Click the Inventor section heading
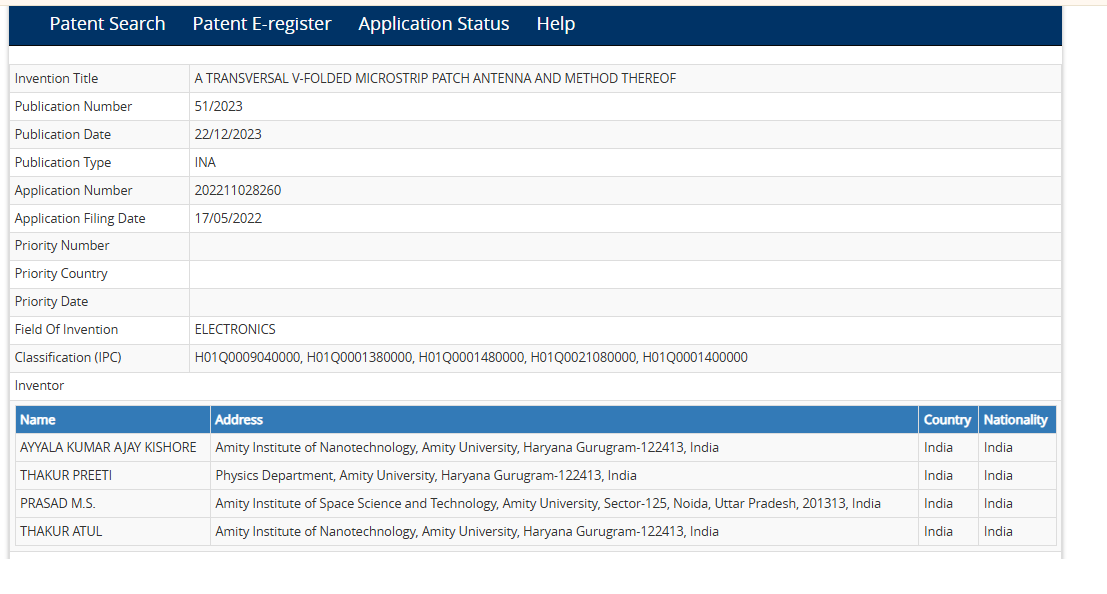This screenshot has width=1107, height=594. (x=40, y=386)
